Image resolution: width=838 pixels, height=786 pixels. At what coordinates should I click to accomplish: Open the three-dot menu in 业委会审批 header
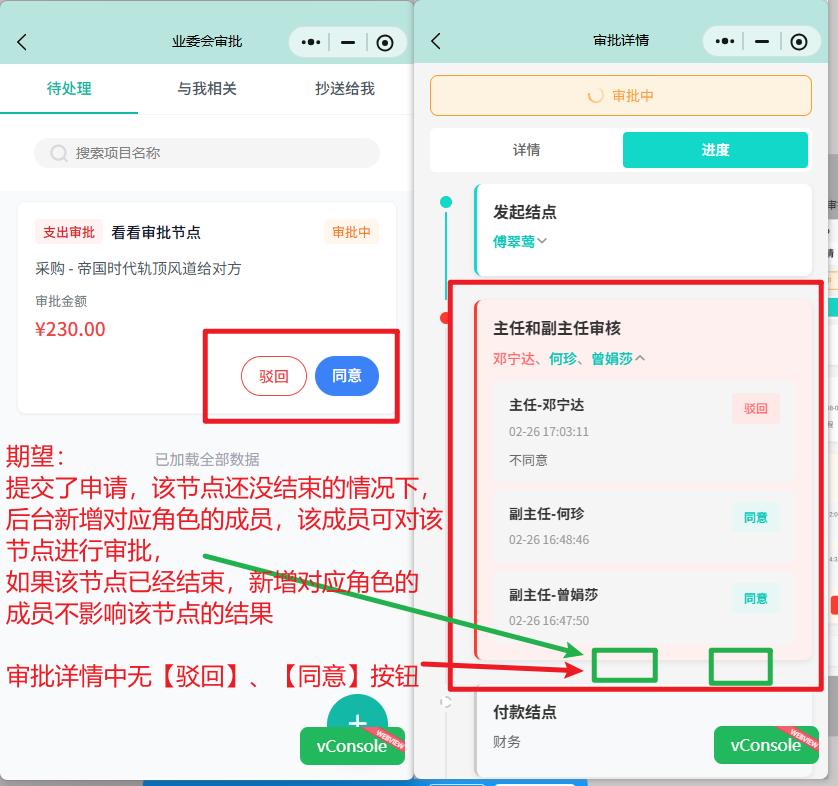[310, 42]
